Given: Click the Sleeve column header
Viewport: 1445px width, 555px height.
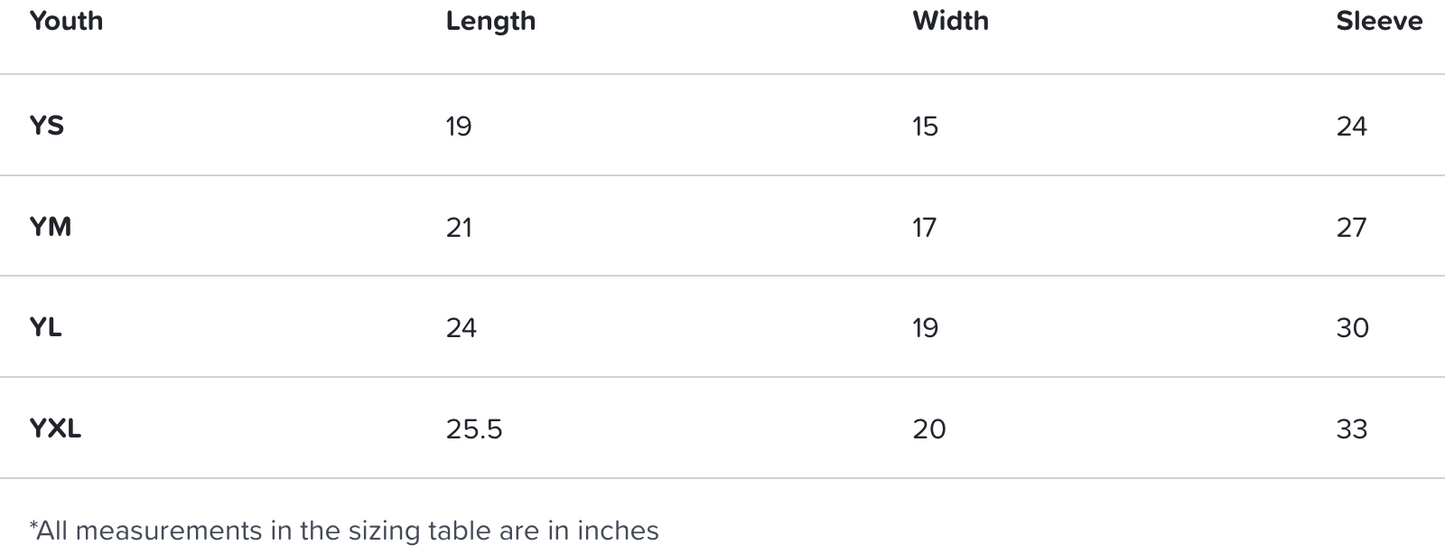Looking at the screenshot, I should (x=1379, y=21).
